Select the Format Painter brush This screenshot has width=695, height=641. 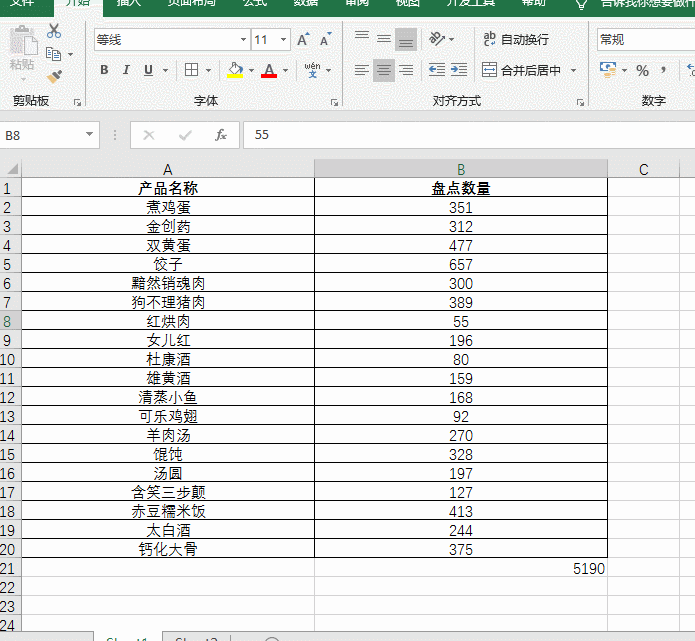[x=55, y=76]
